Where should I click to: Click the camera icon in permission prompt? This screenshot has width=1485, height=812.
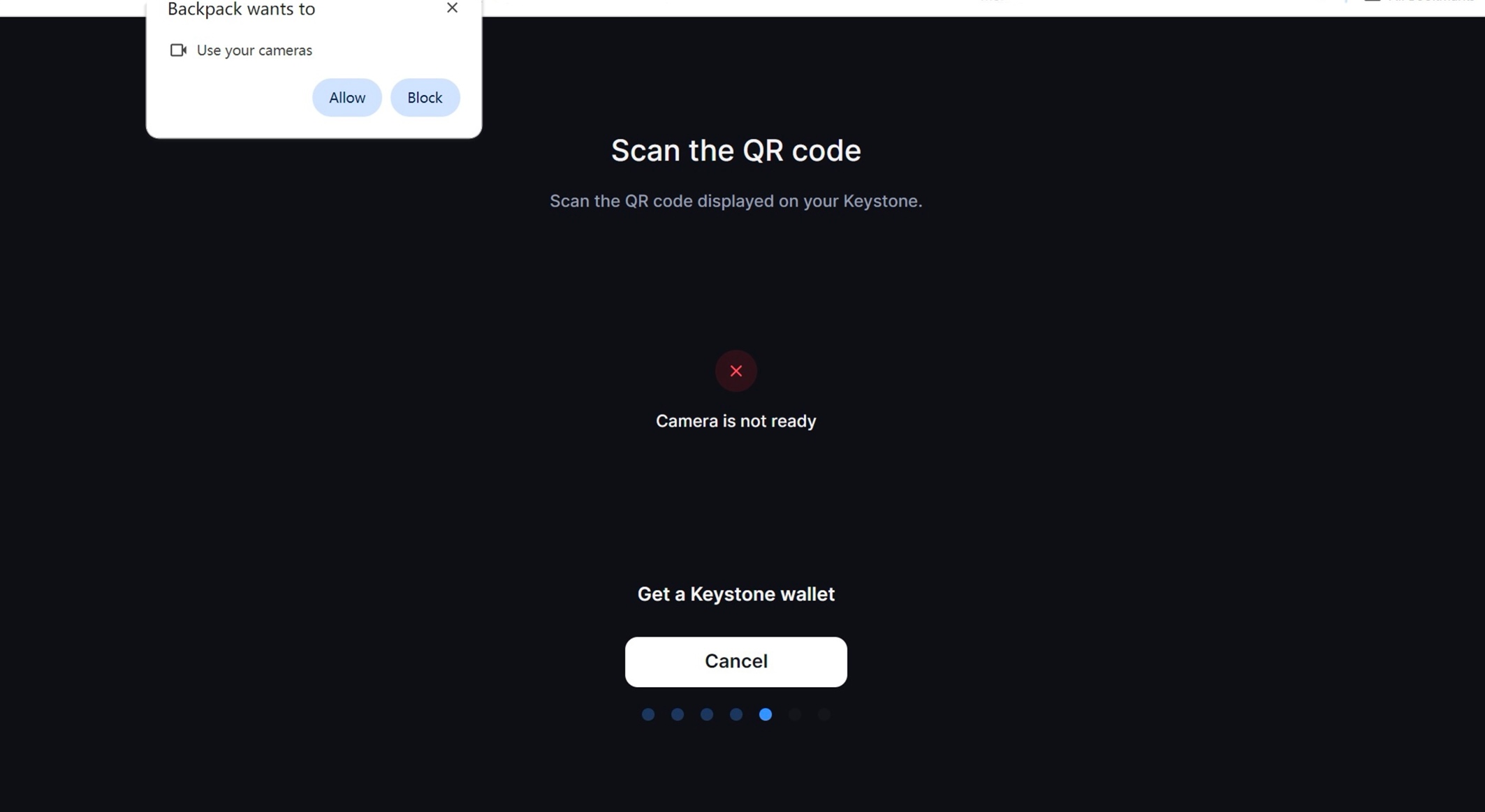pyautogui.click(x=178, y=50)
